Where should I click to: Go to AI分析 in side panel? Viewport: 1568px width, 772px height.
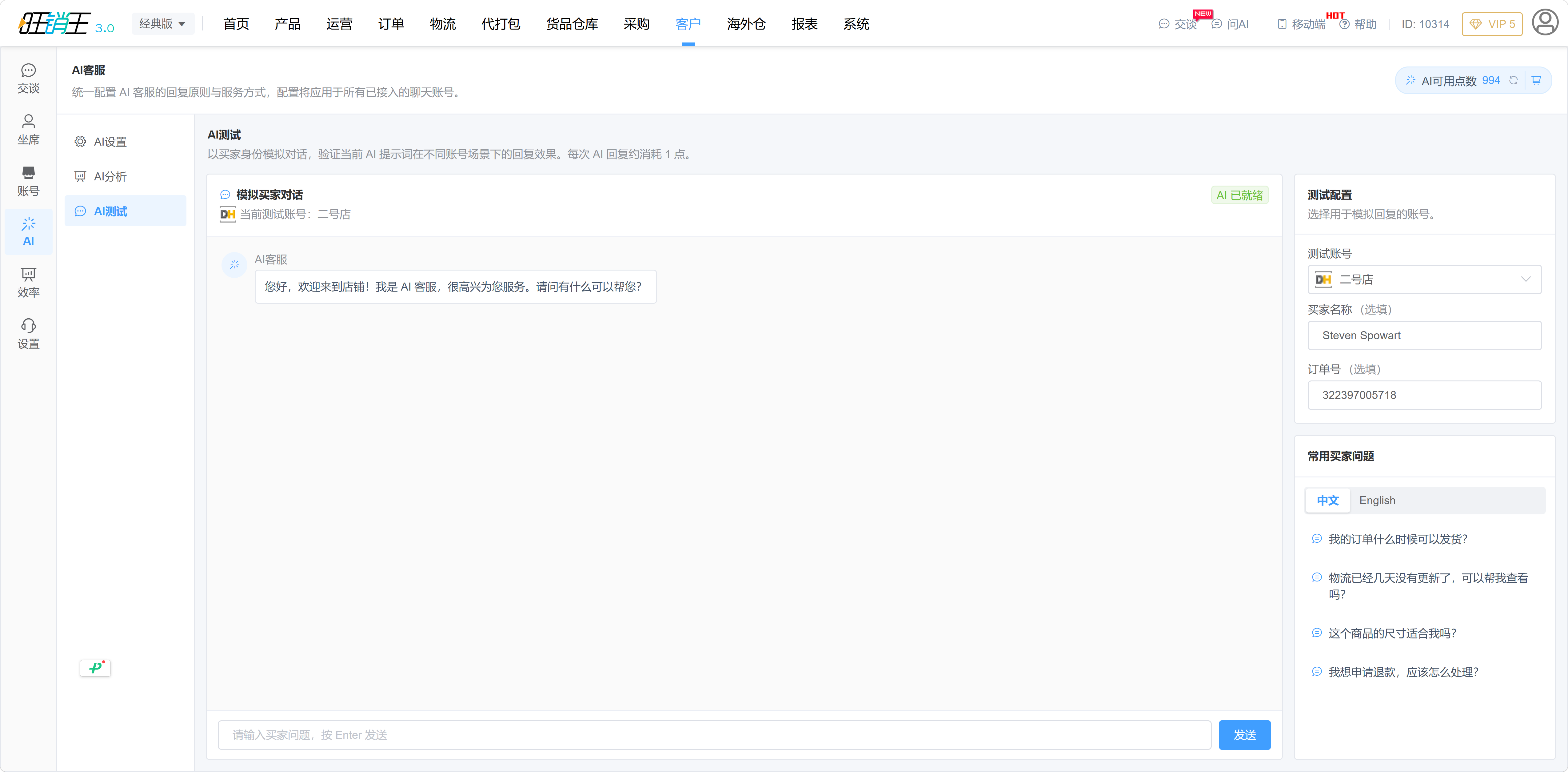coord(126,176)
